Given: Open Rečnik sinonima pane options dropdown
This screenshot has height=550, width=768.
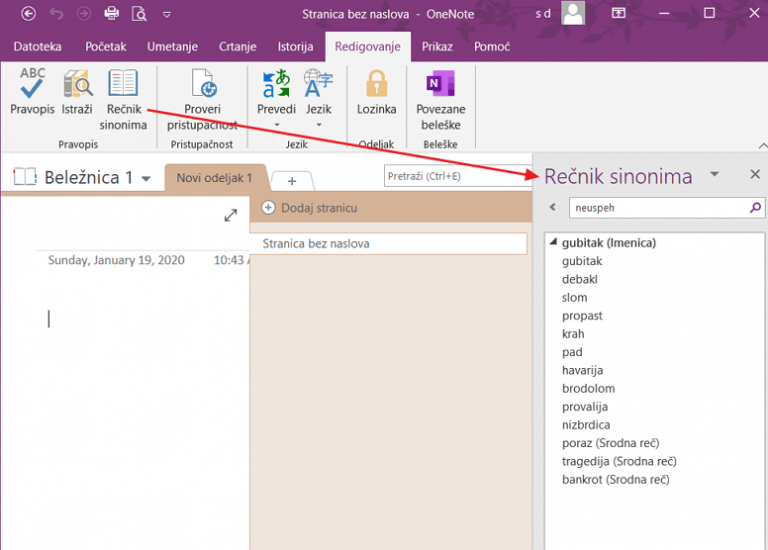Looking at the screenshot, I should [x=715, y=174].
